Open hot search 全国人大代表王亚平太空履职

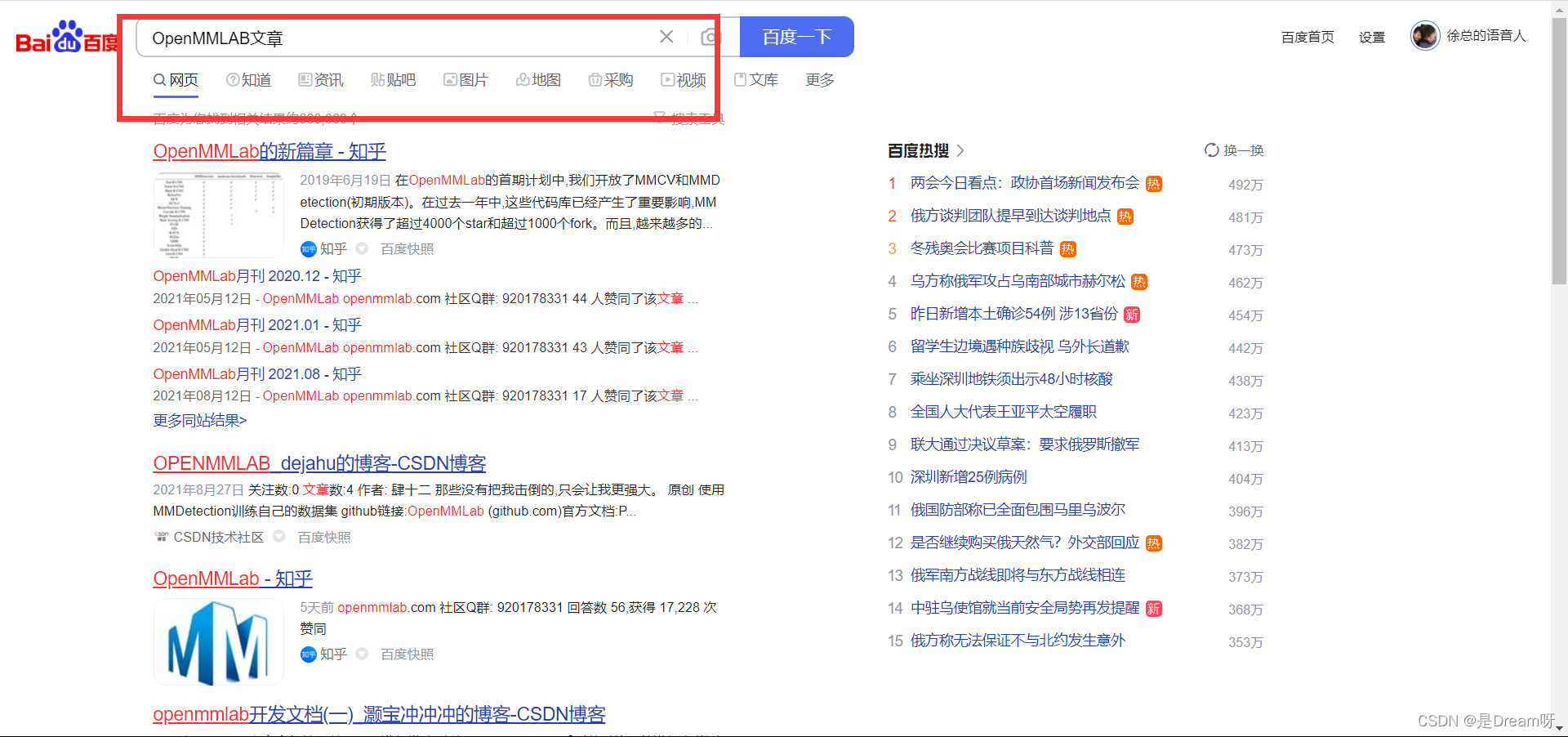pyautogui.click(x=1004, y=412)
